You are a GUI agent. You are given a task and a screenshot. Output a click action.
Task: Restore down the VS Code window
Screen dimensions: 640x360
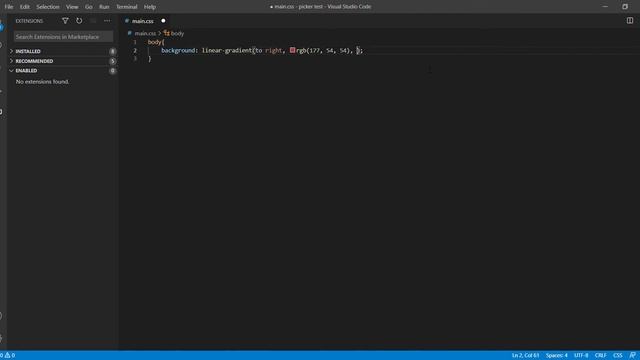[x=625, y=7]
